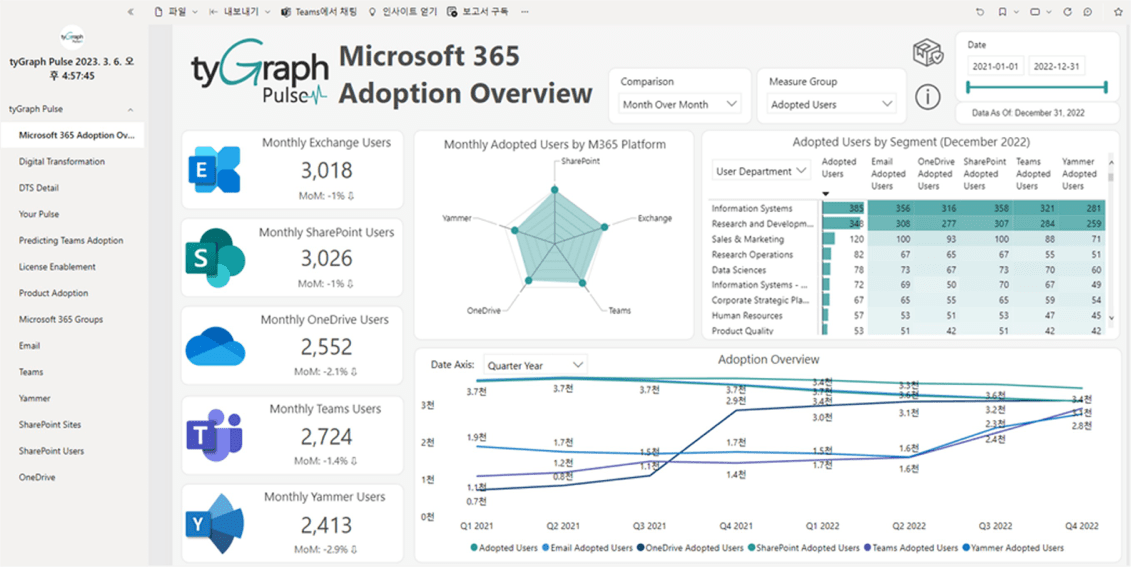Click the OneDrive cloud icon

pos(215,346)
